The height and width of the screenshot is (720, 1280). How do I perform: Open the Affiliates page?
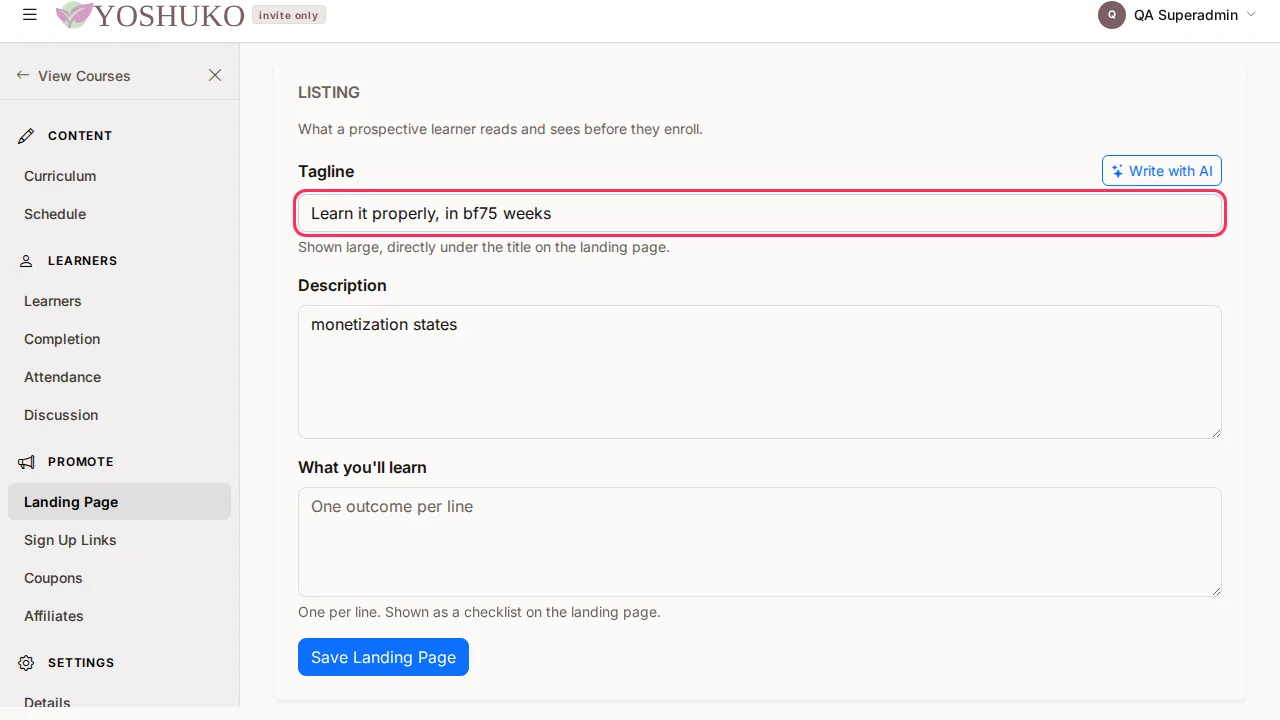pyautogui.click(x=54, y=616)
